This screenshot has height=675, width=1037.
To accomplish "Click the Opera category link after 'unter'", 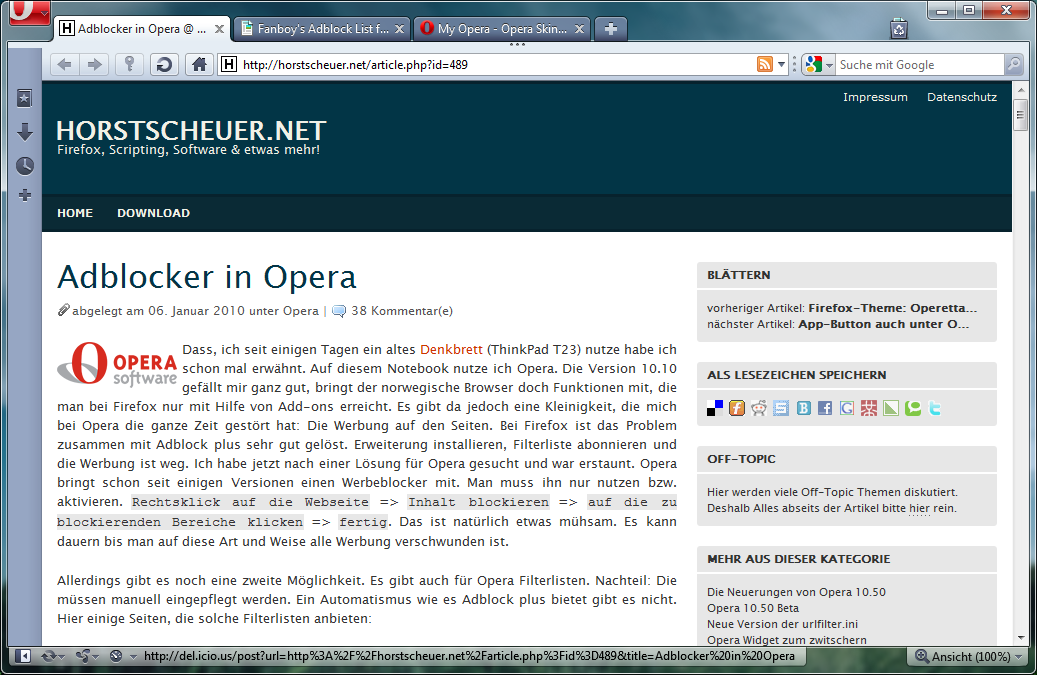I will (300, 311).
